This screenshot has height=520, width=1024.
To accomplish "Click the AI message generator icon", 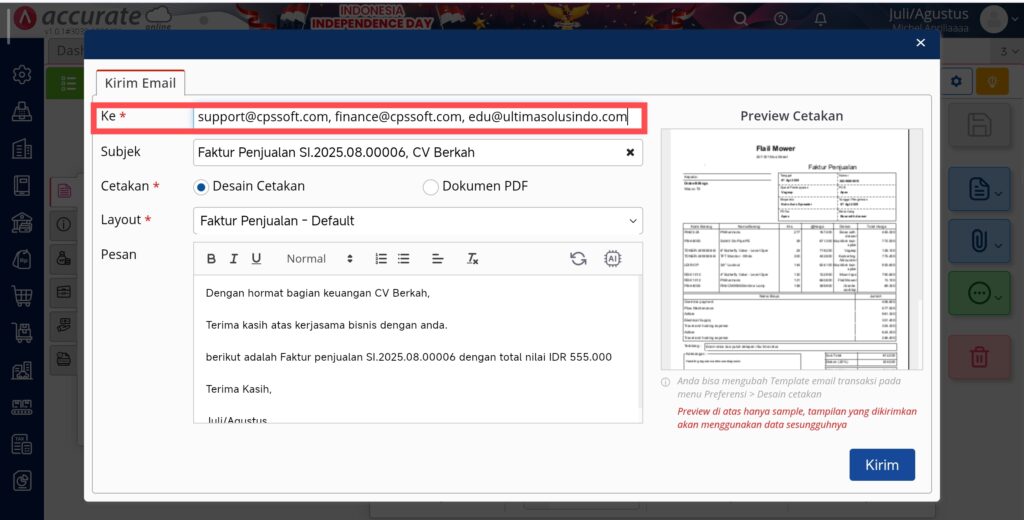I will pos(612,259).
